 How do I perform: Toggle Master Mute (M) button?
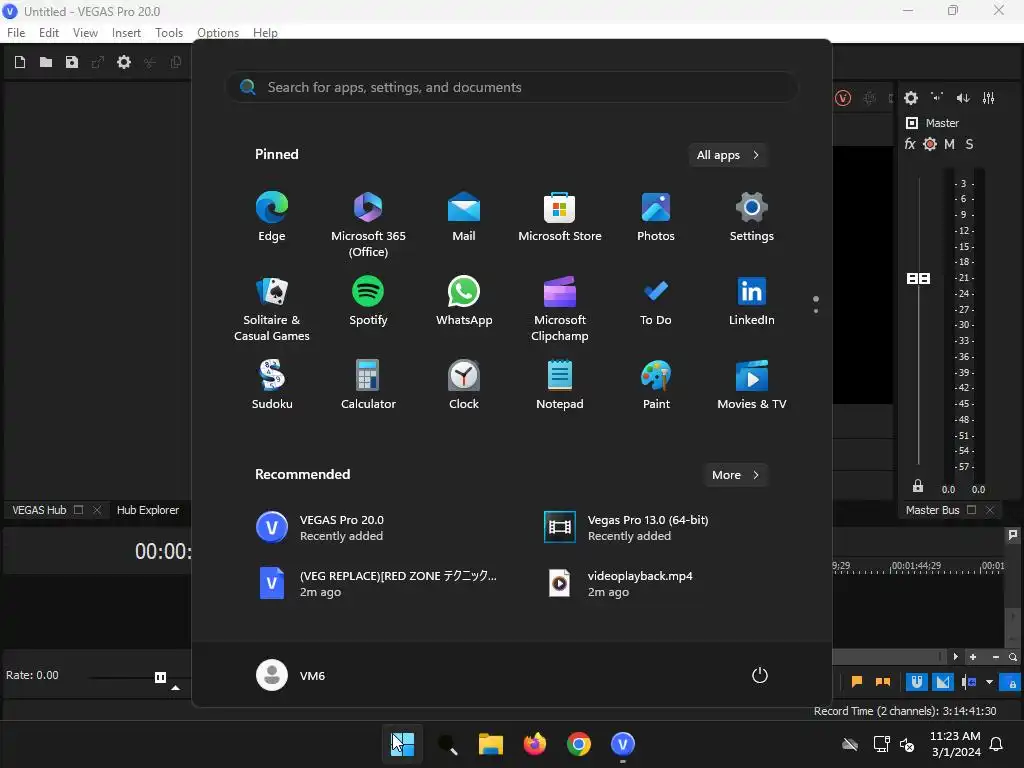tap(950, 144)
